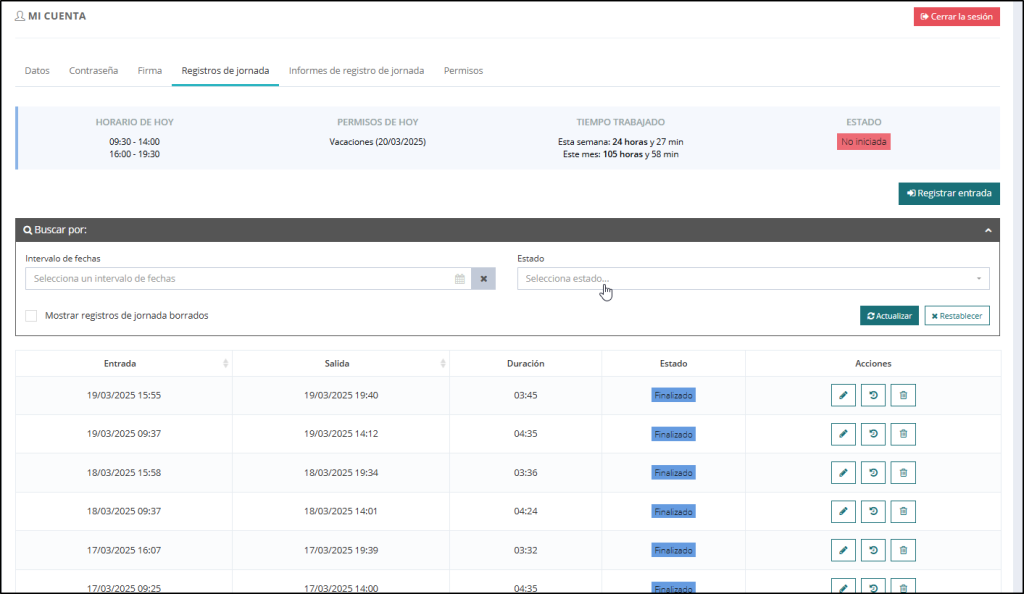Switch to the Datos tab
Screen dimensions: 1024x594
[x=37, y=70]
